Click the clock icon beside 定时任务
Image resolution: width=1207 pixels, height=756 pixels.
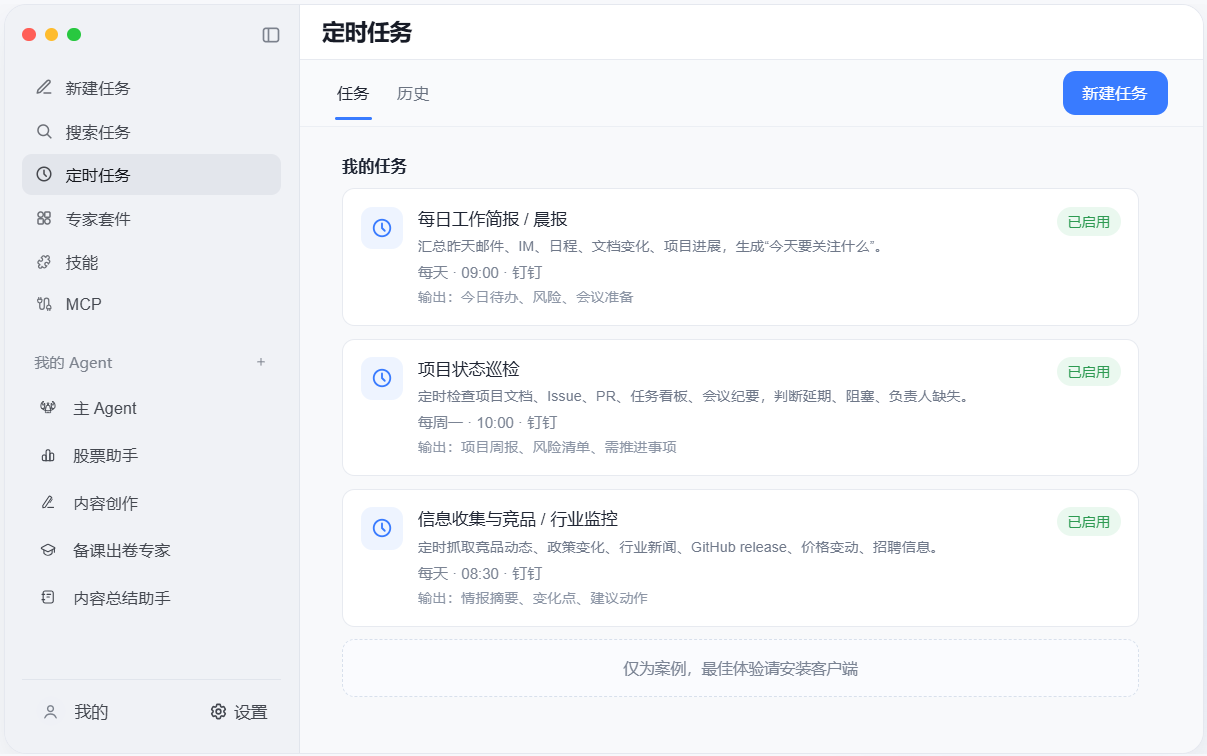click(x=44, y=174)
